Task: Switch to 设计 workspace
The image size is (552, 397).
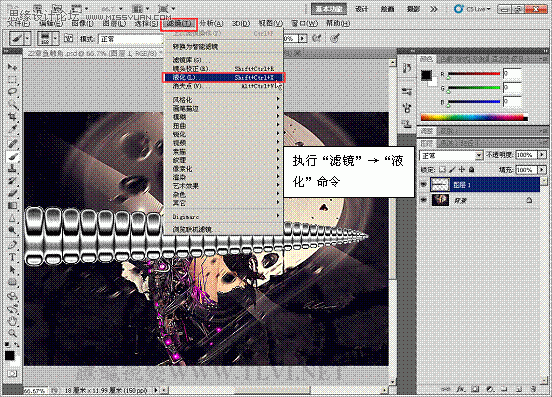Action: 362,9
